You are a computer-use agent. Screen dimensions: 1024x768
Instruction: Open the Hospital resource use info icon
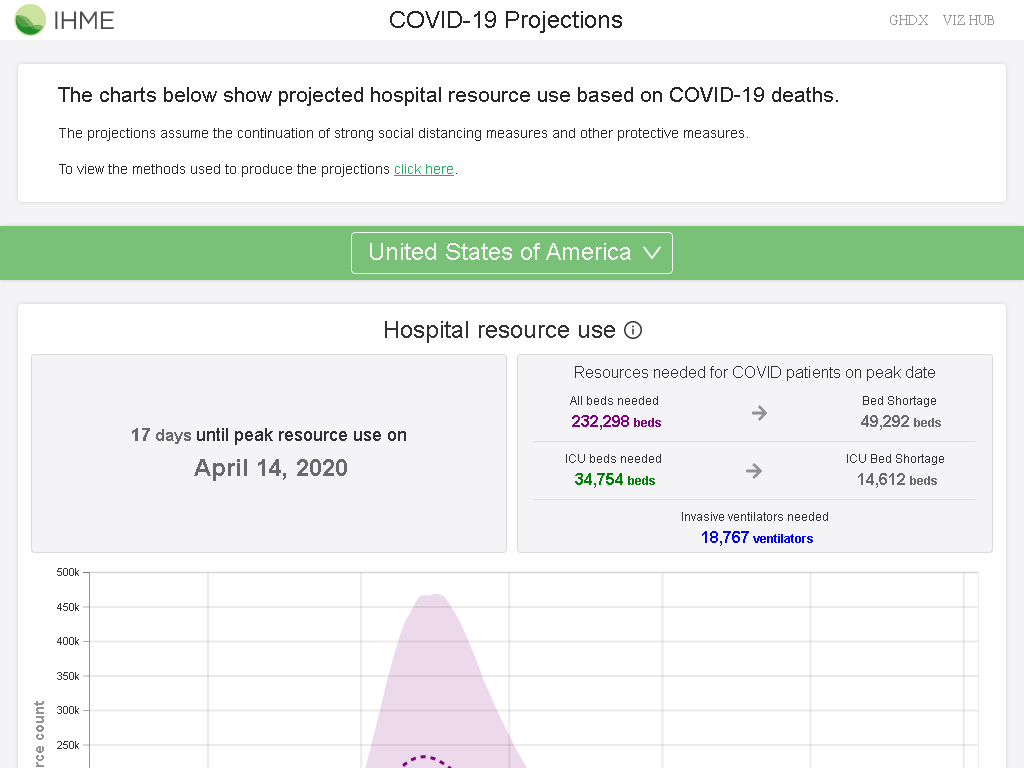633,330
